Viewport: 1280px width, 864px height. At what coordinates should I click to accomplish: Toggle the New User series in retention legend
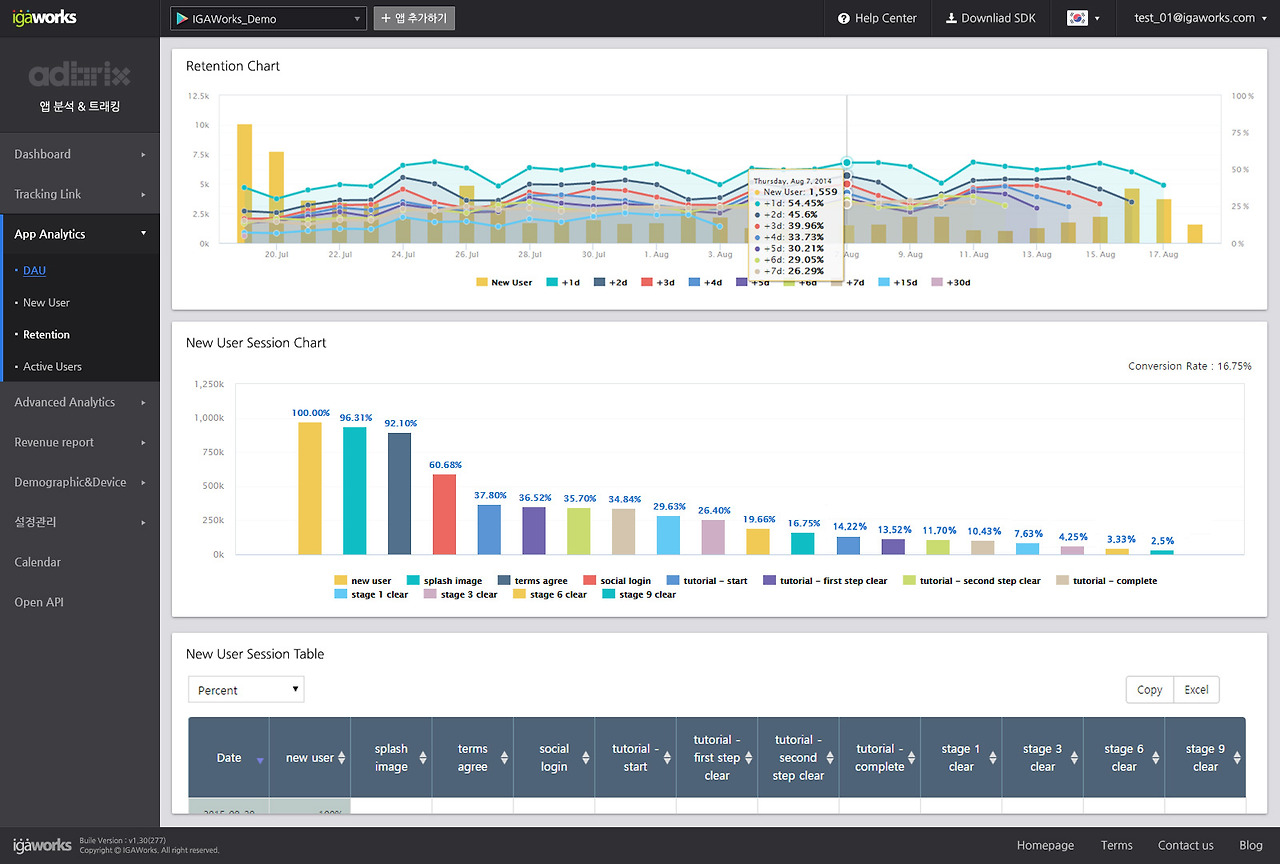pos(504,283)
